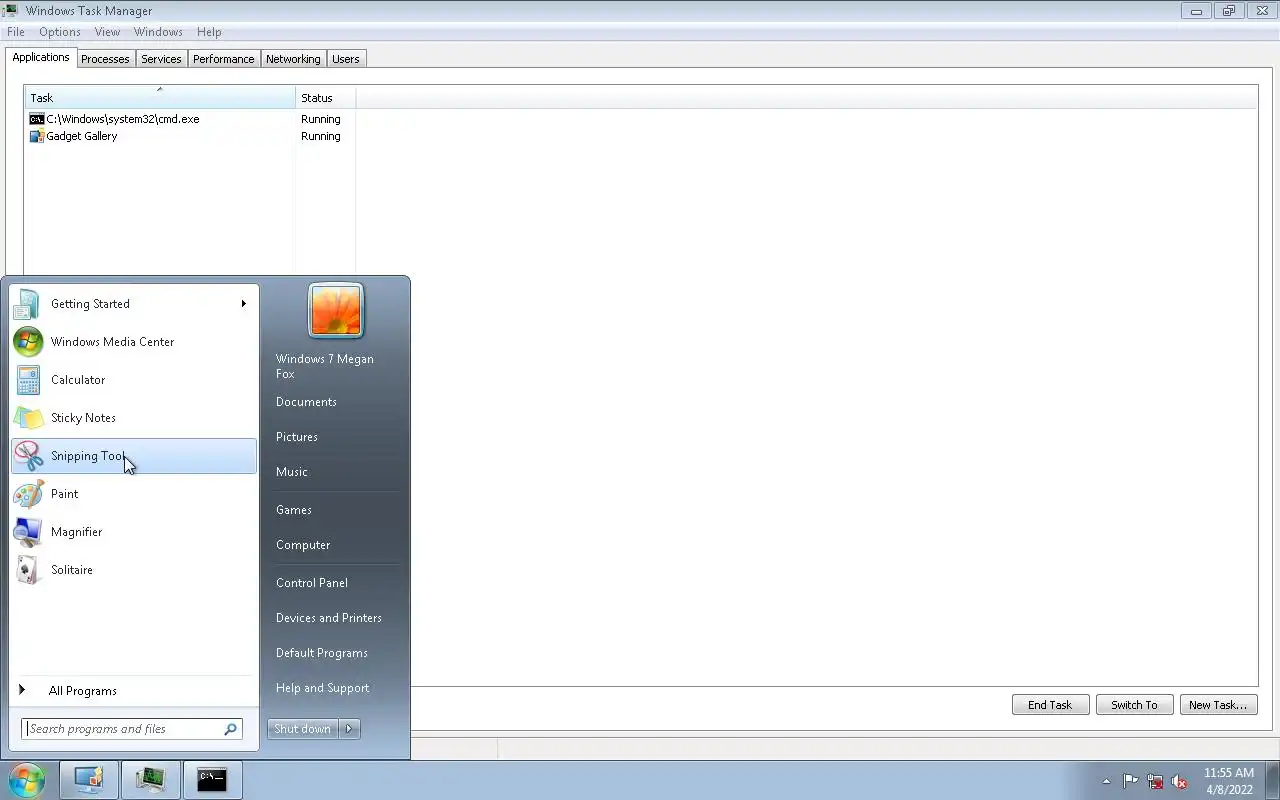Click the muted volume tray icon
1280x800 pixels.
(x=1180, y=781)
